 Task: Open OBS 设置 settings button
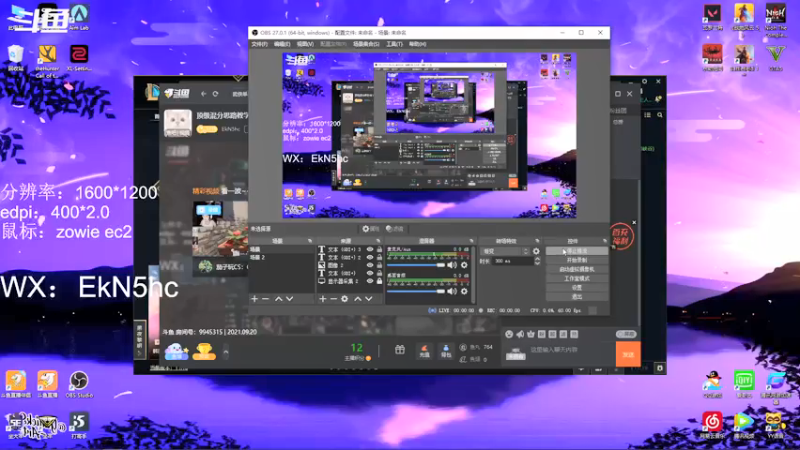[x=577, y=287]
